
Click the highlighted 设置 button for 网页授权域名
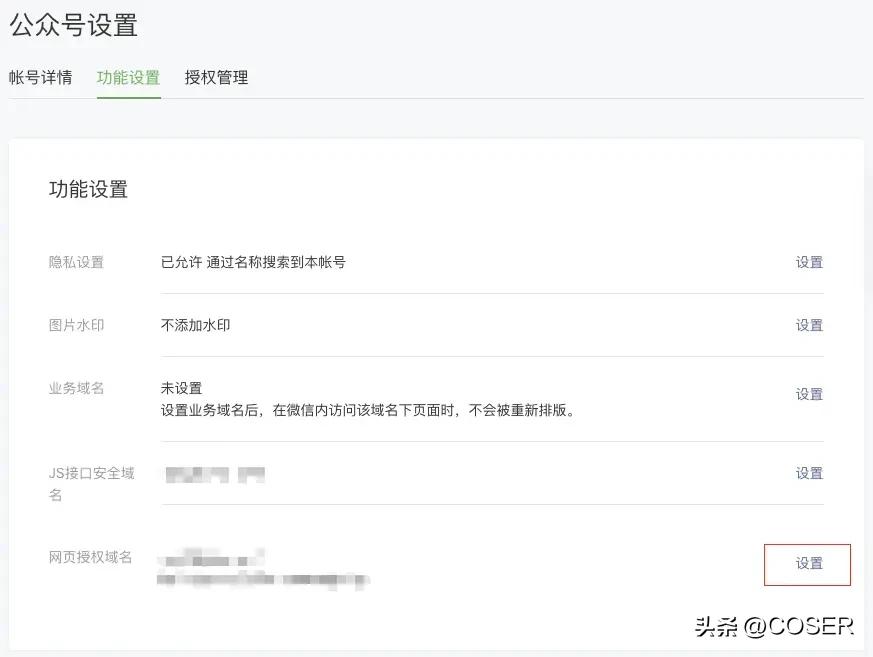(x=807, y=564)
